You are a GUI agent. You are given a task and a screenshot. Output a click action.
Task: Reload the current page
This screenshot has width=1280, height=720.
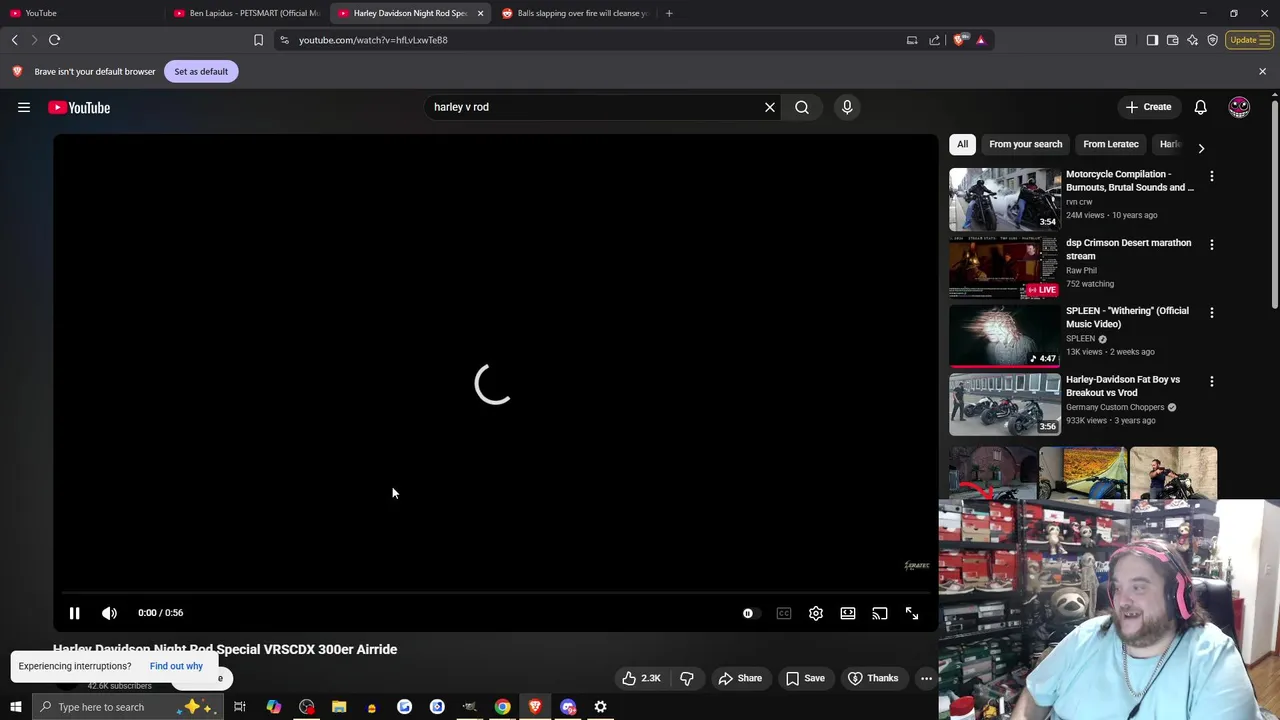pyautogui.click(x=54, y=40)
